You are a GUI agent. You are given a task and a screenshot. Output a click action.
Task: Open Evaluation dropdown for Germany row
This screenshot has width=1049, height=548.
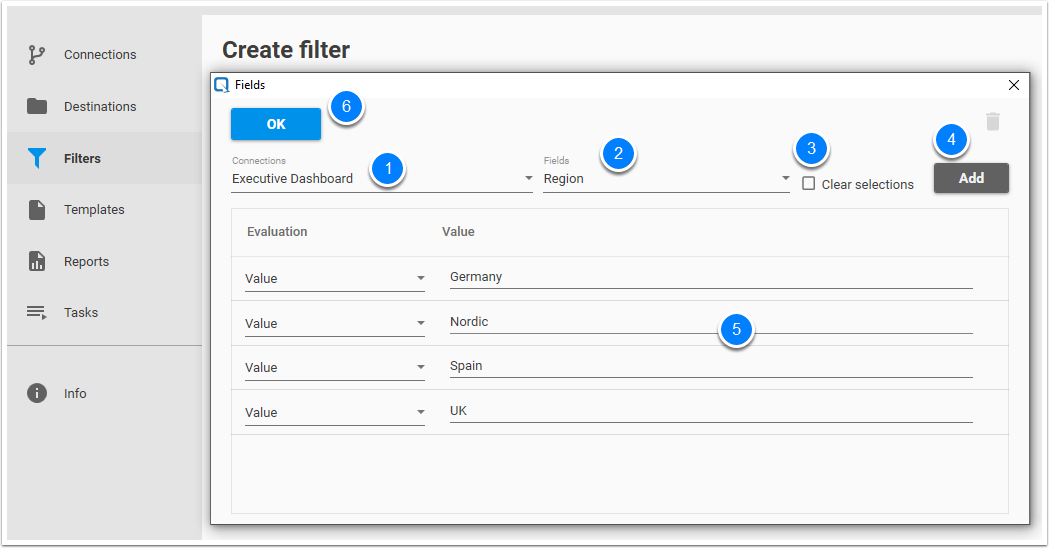click(335, 278)
